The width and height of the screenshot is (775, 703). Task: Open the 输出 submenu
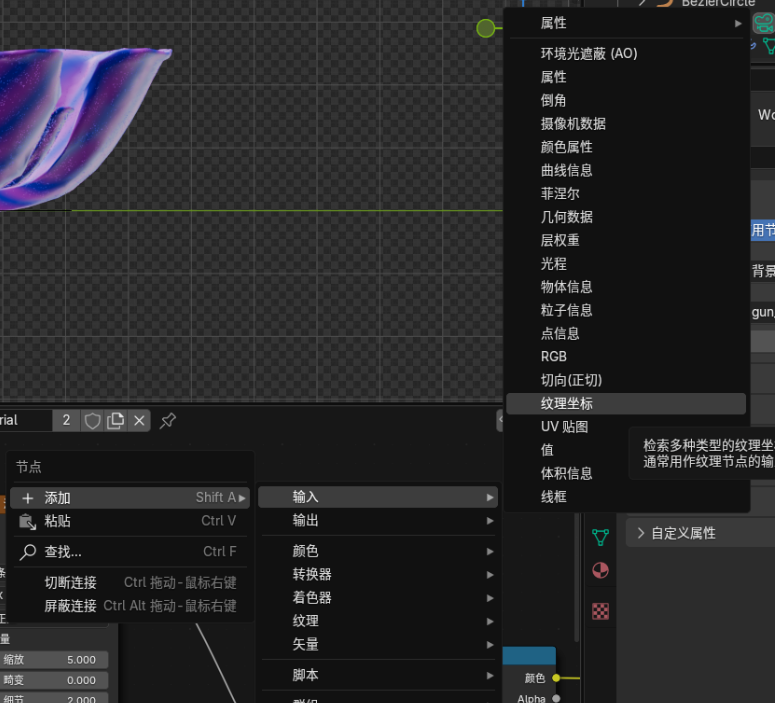point(378,521)
